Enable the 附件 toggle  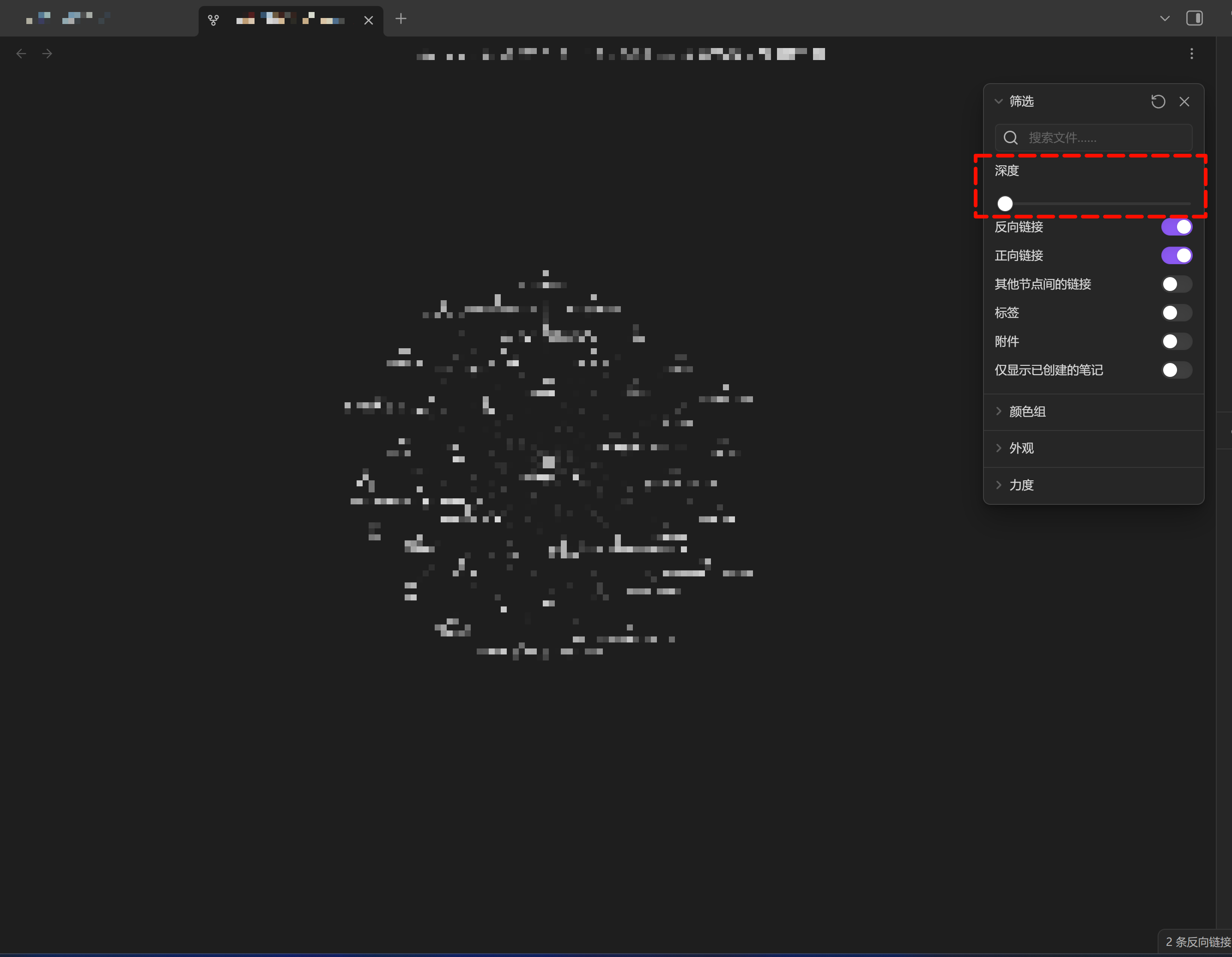(x=1176, y=341)
